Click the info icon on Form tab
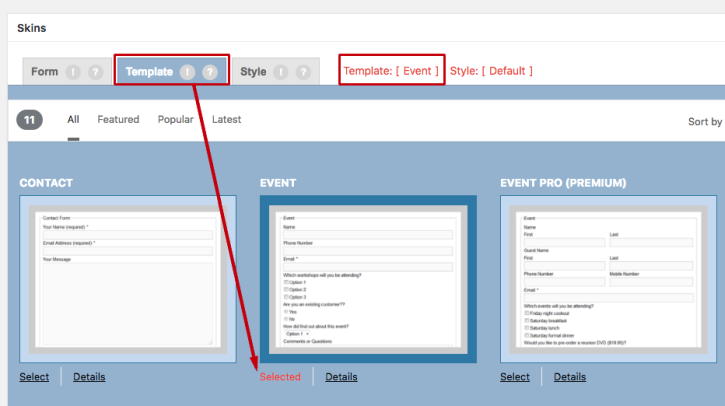This screenshot has width=725, height=406. pos(73,72)
